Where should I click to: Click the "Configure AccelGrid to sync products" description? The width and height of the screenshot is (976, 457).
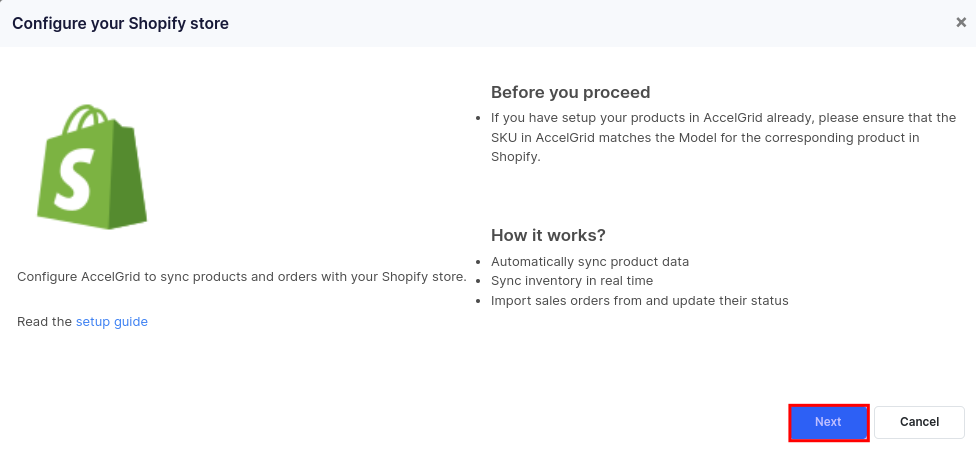point(242,276)
